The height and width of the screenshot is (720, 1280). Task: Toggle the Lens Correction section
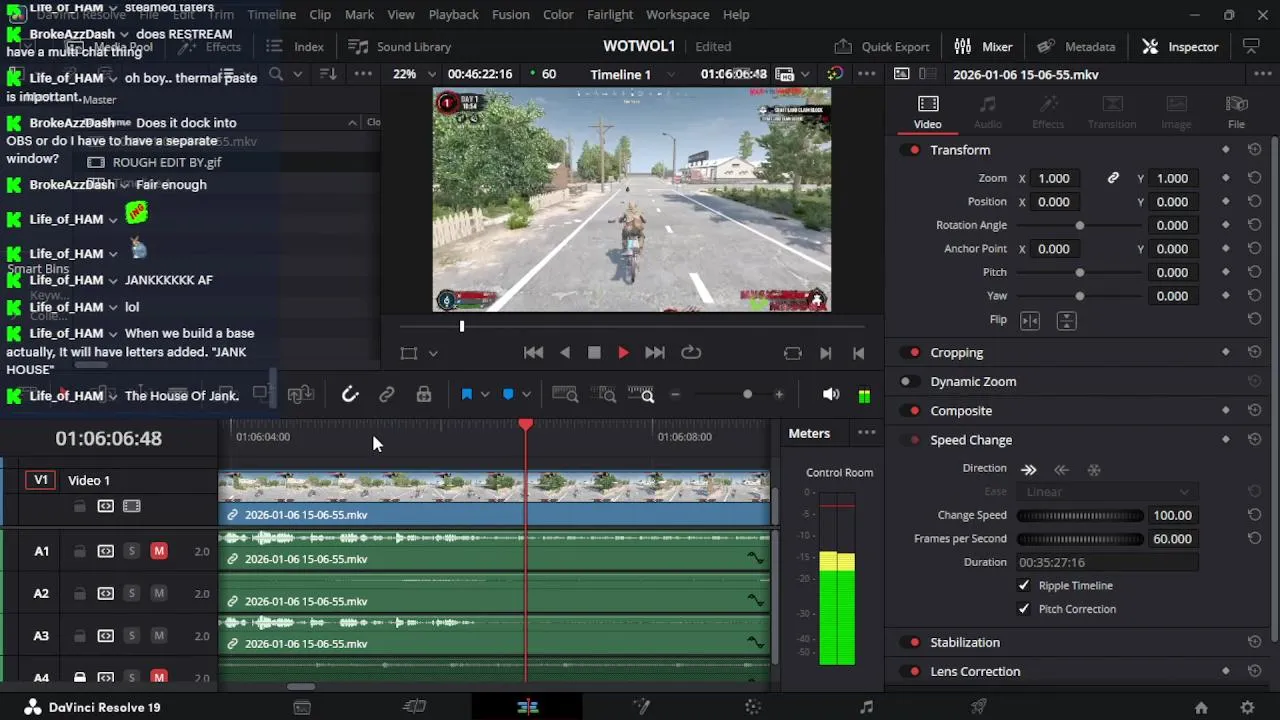(x=912, y=672)
